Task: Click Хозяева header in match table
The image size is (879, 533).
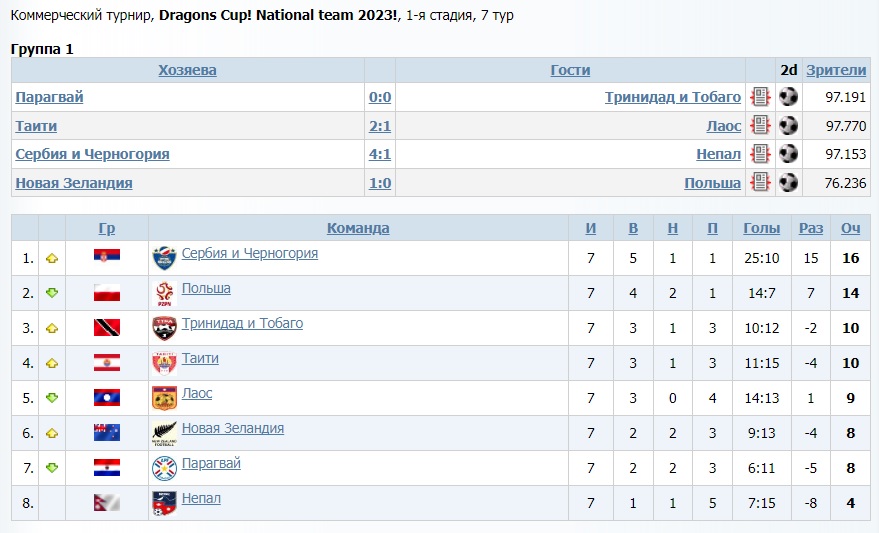Action: point(187,70)
